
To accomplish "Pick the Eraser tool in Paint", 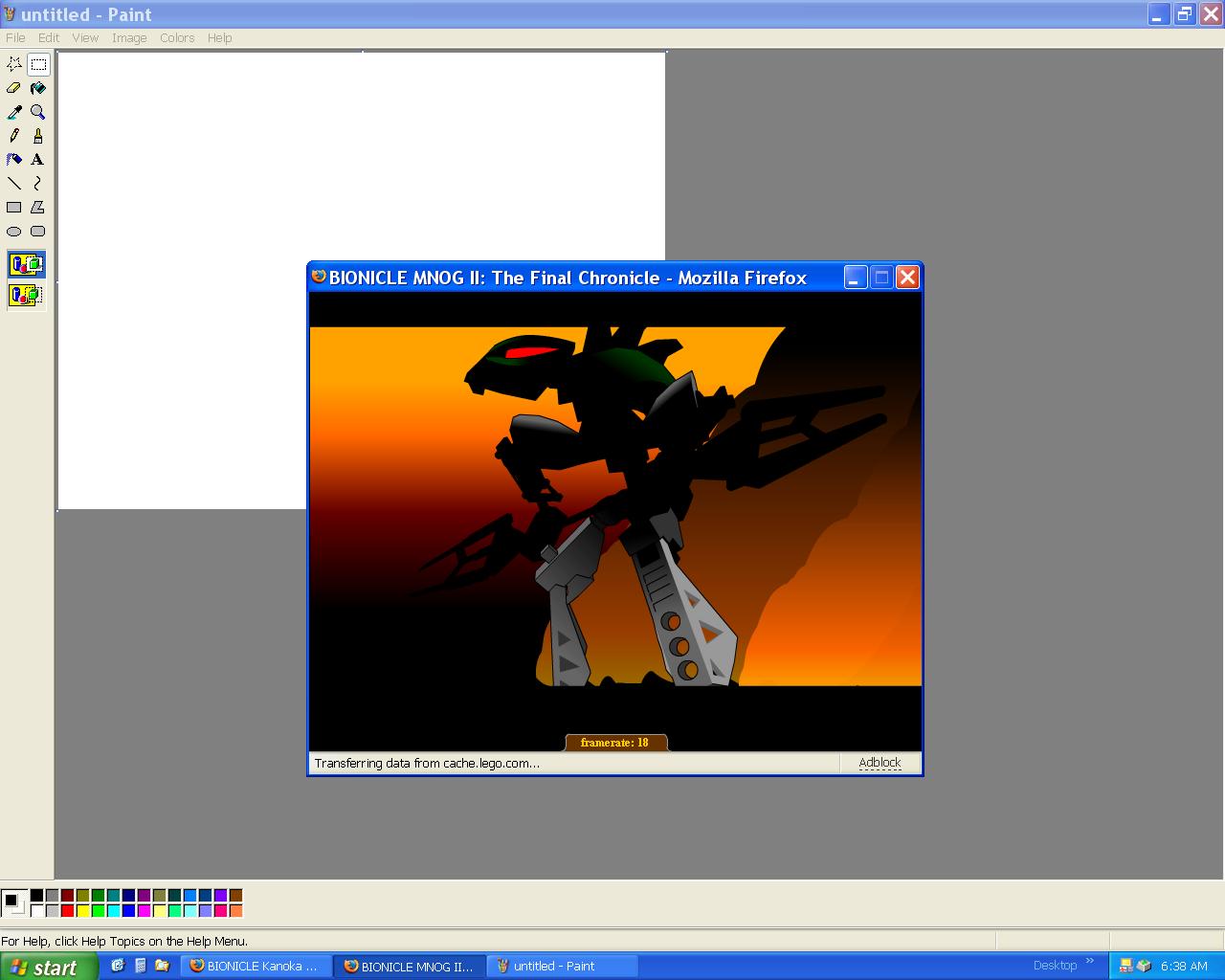I will tap(14, 88).
